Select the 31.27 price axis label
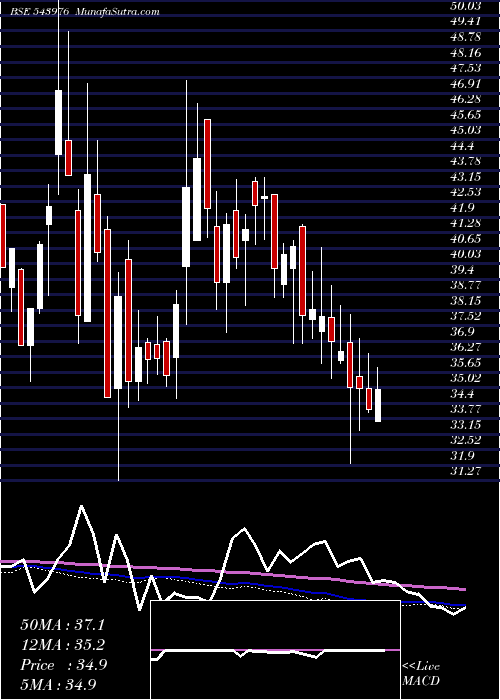This screenshot has width=500, height=700. coord(465,471)
